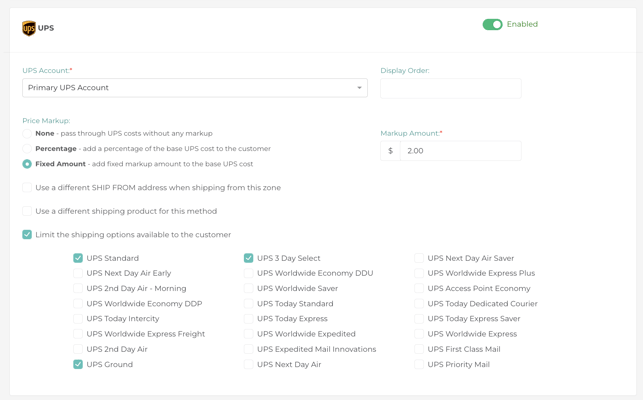This screenshot has height=400, width=643.
Task: Check Use a different SHIP FROM address
Action: pyautogui.click(x=27, y=187)
